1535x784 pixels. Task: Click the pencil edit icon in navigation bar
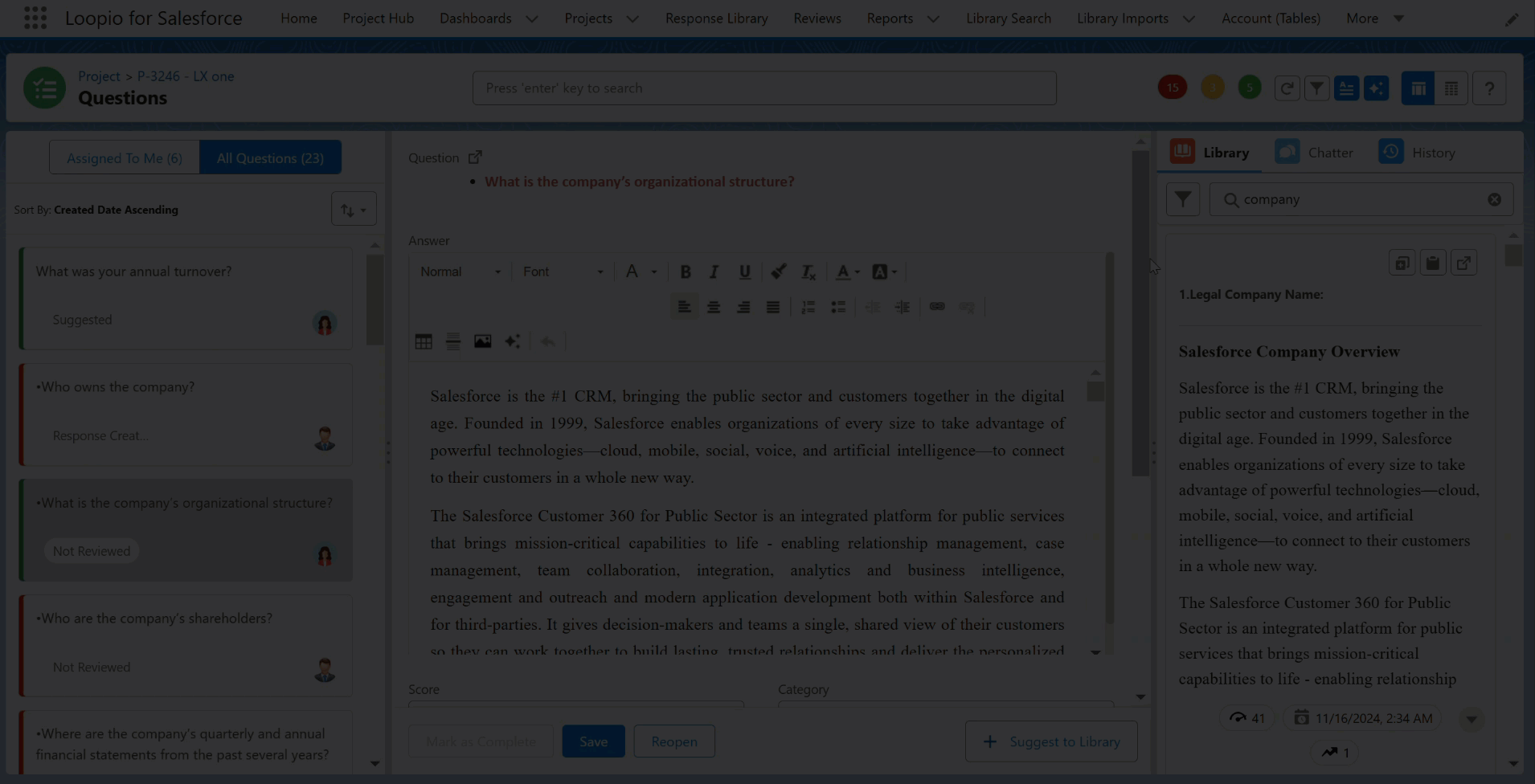(1512, 18)
